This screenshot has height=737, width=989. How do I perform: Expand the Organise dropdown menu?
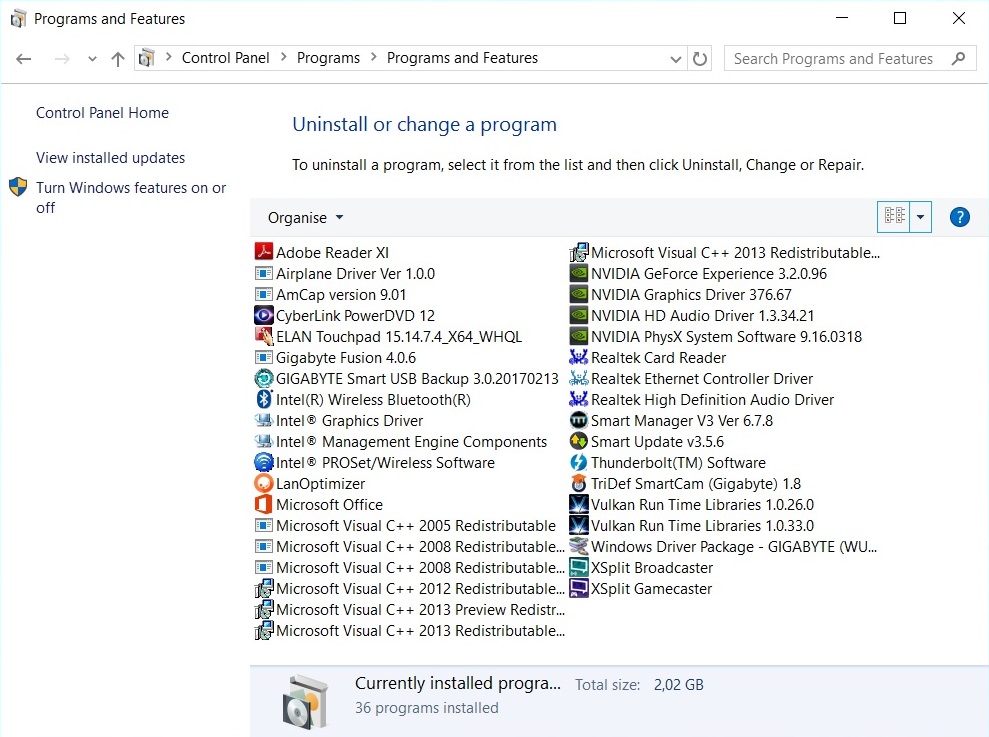click(x=305, y=218)
